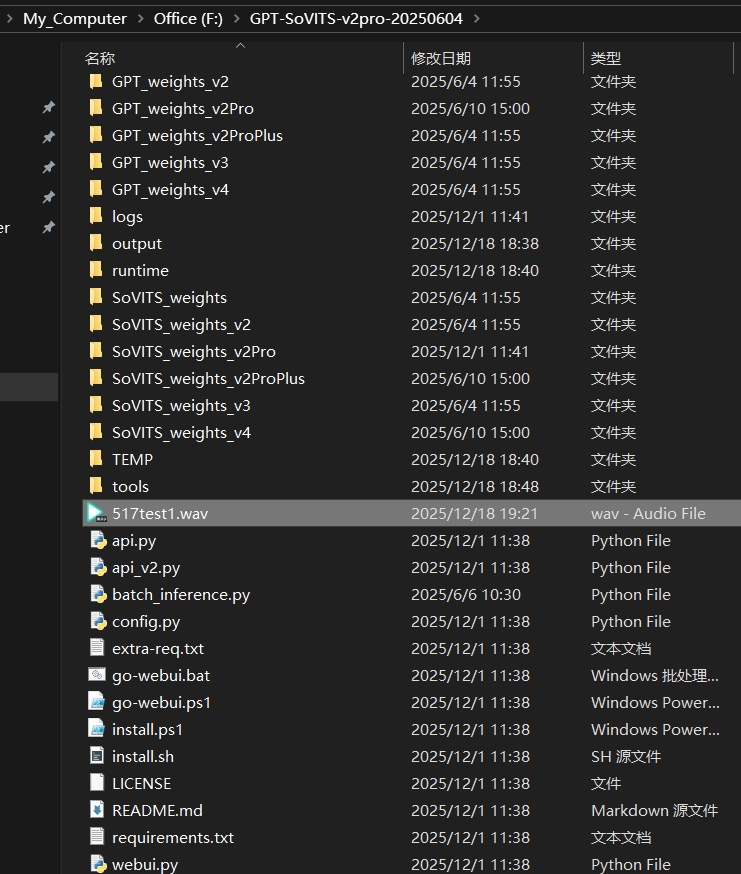Click the 517test1.wav audio file icon
The image size is (741, 874).
[x=96, y=513]
